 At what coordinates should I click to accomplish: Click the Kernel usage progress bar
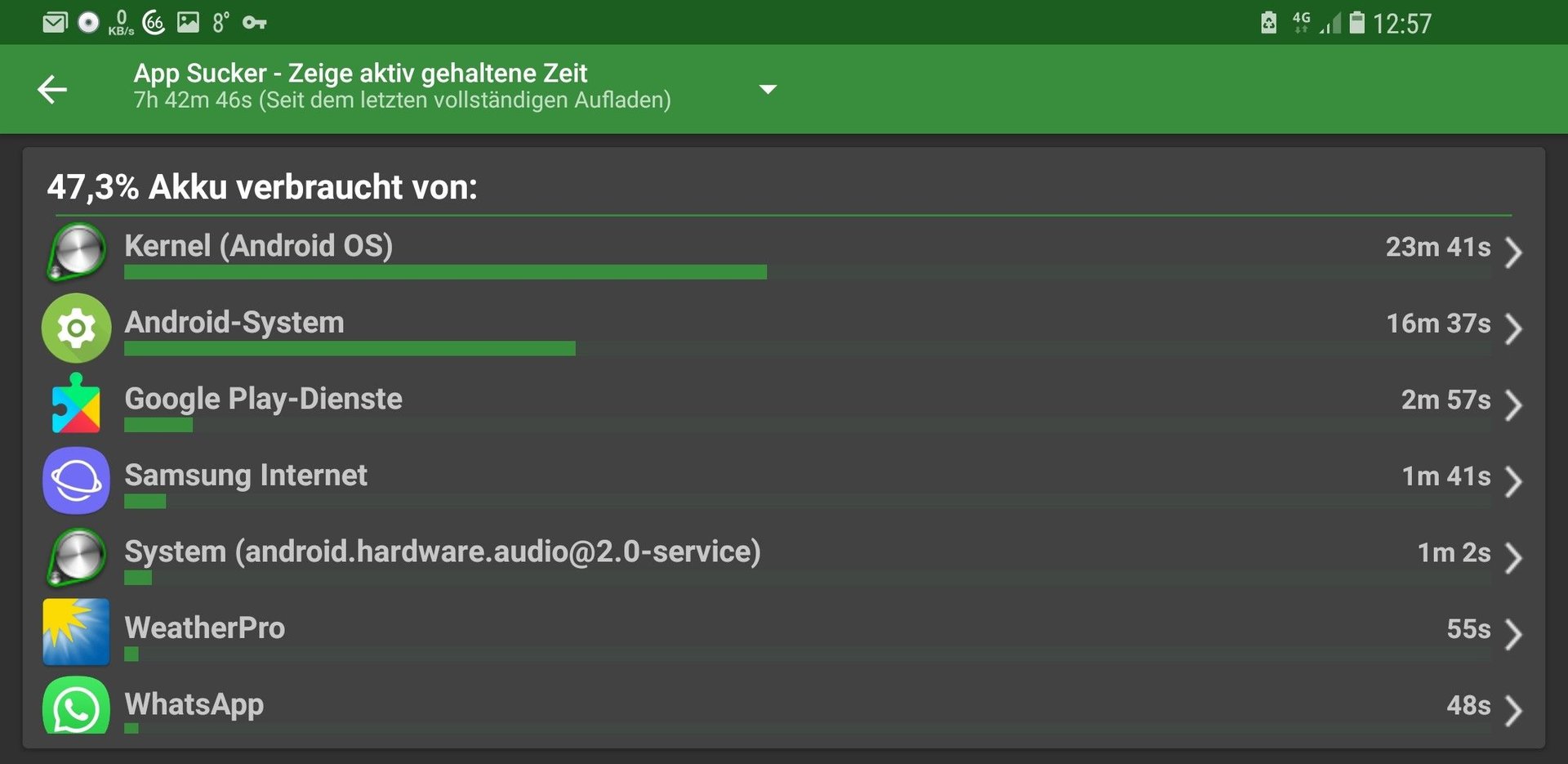[x=807, y=272]
